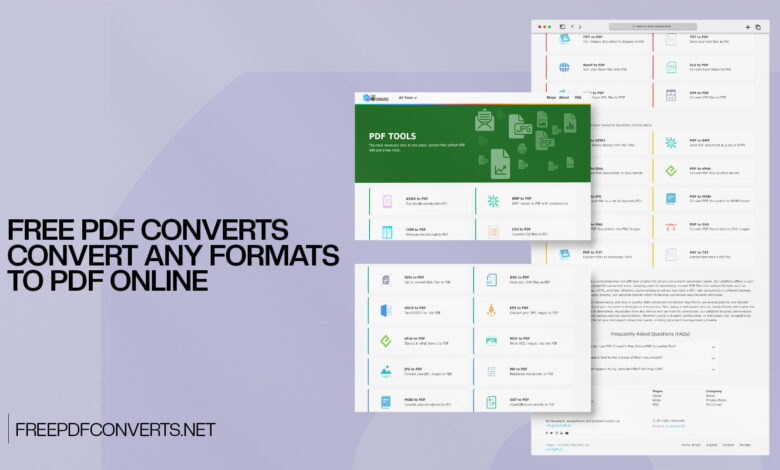Click browser new tab plus button
This screenshot has height=470, width=780.
click(x=747, y=27)
